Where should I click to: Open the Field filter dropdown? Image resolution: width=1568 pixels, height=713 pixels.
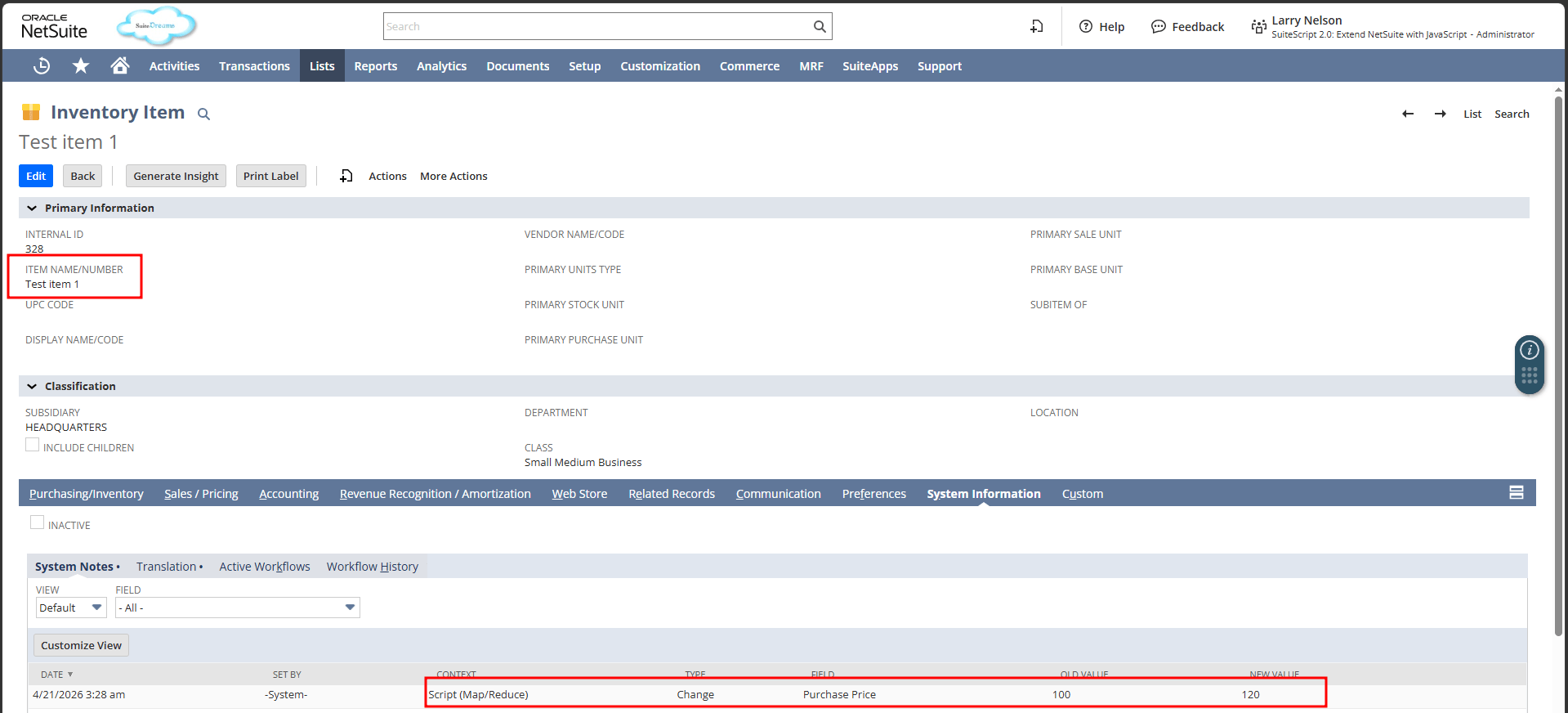[238, 608]
